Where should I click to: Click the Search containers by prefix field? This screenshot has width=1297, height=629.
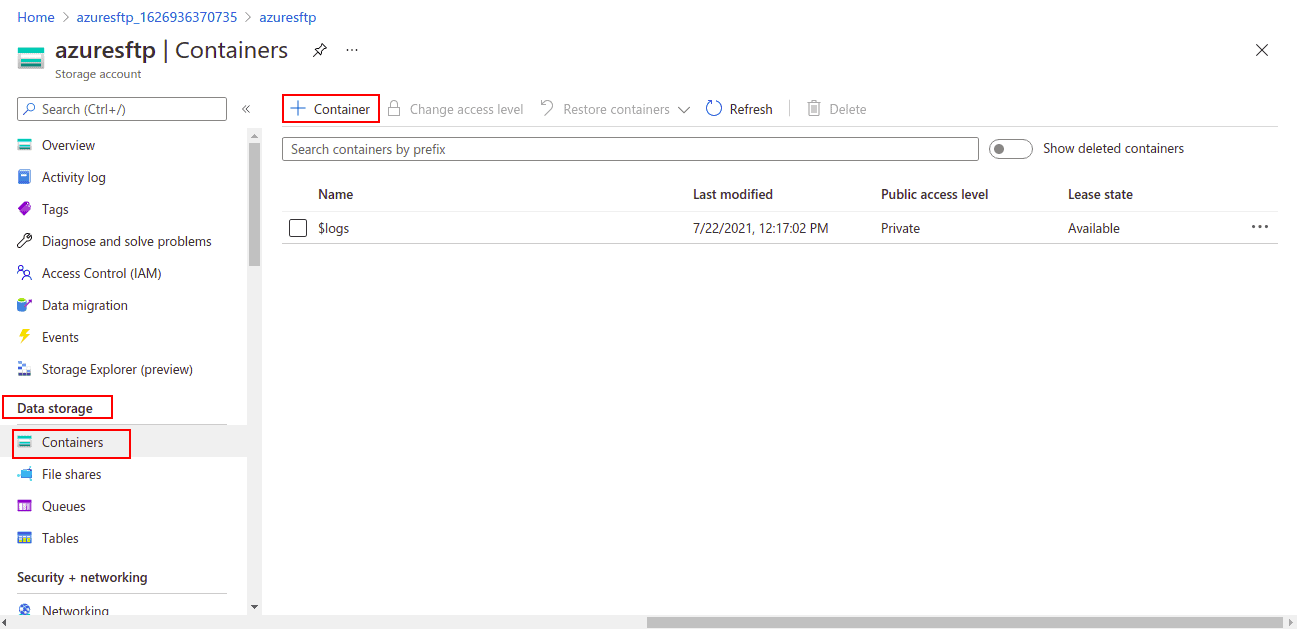tap(630, 149)
